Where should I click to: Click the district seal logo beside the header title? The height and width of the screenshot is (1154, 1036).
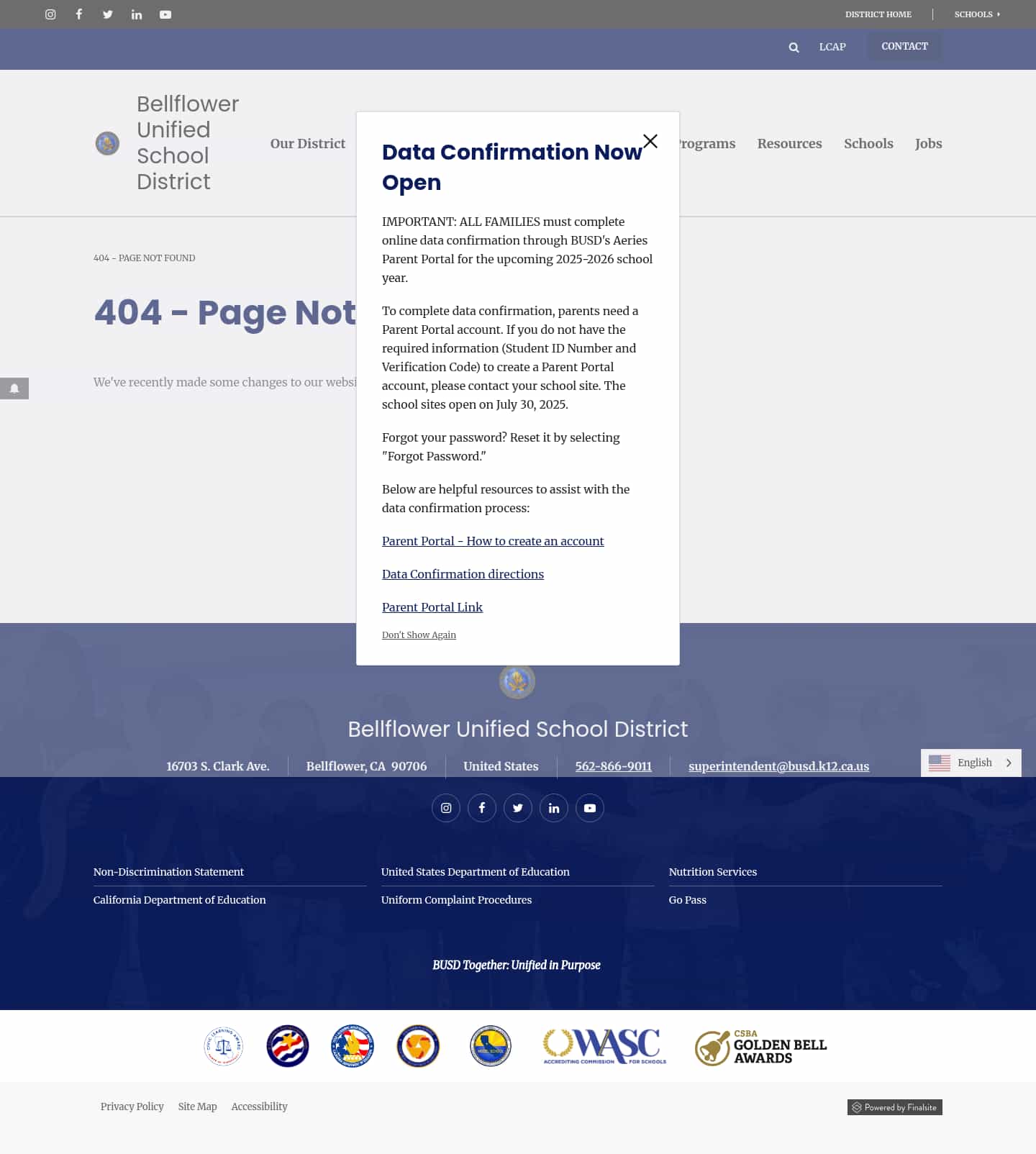click(107, 143)
